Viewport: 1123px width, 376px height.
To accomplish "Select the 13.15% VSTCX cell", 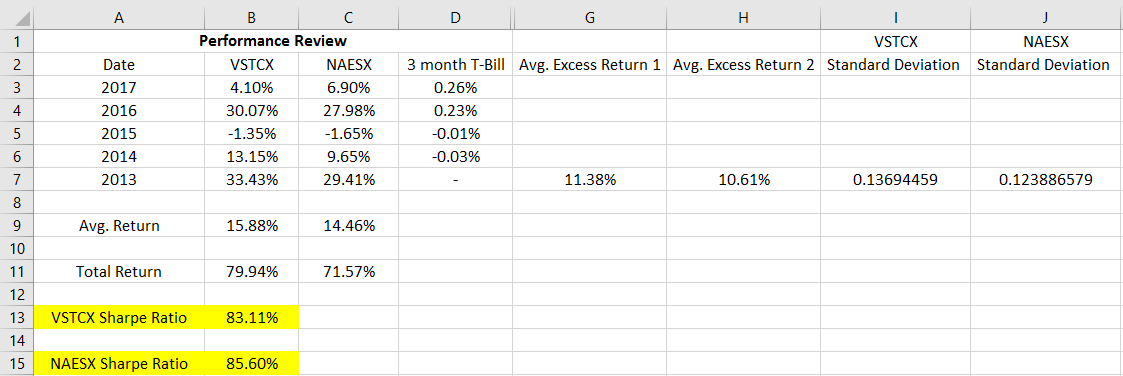I will click(x=251, y=157).
